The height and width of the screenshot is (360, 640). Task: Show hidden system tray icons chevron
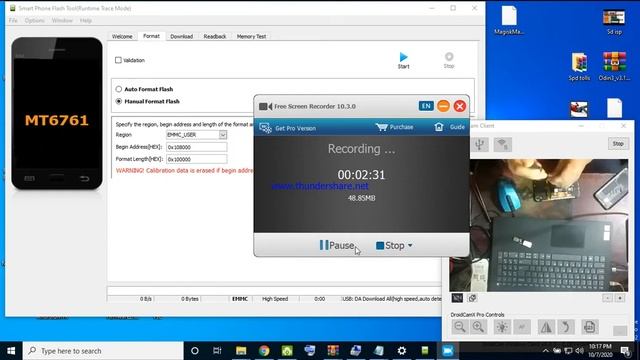click(x=546, y=351)
